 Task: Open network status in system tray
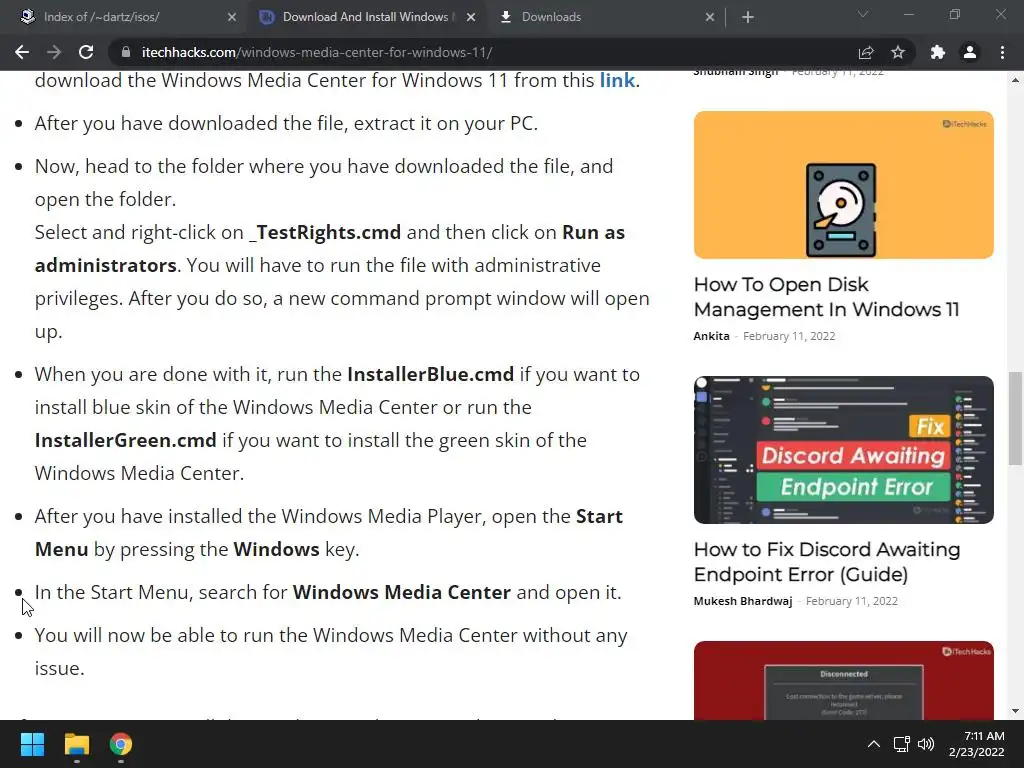point(902,744)
